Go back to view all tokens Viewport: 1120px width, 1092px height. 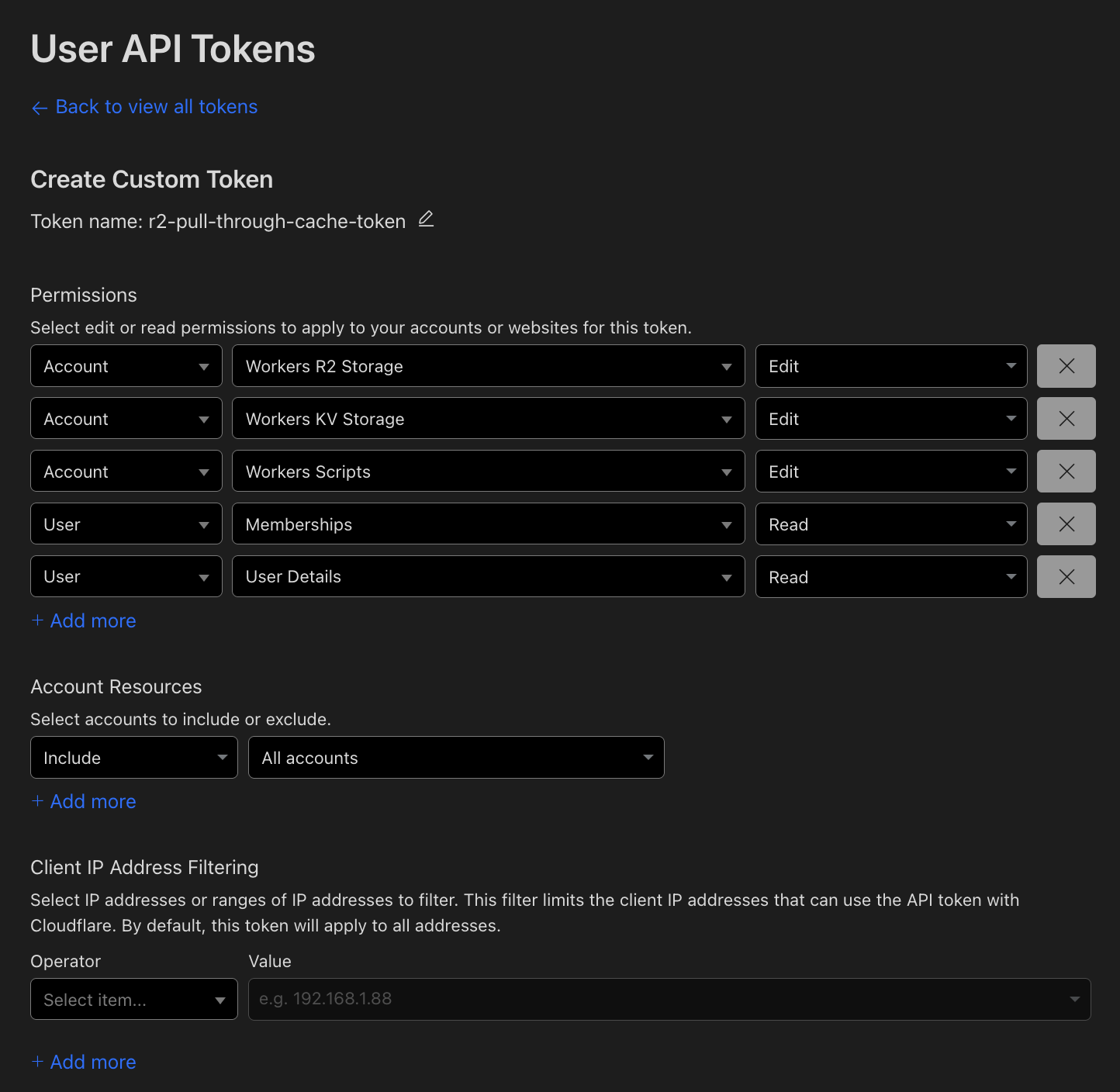coord(144,107)
